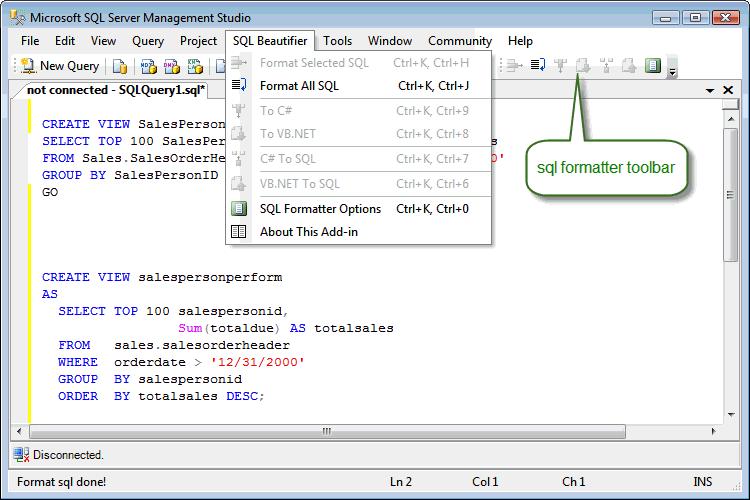750x500 pixels.
Task: Click VB.NET To SQL icon in formatter toolbar
Action: pyautogui.click(x=629, y=65)
